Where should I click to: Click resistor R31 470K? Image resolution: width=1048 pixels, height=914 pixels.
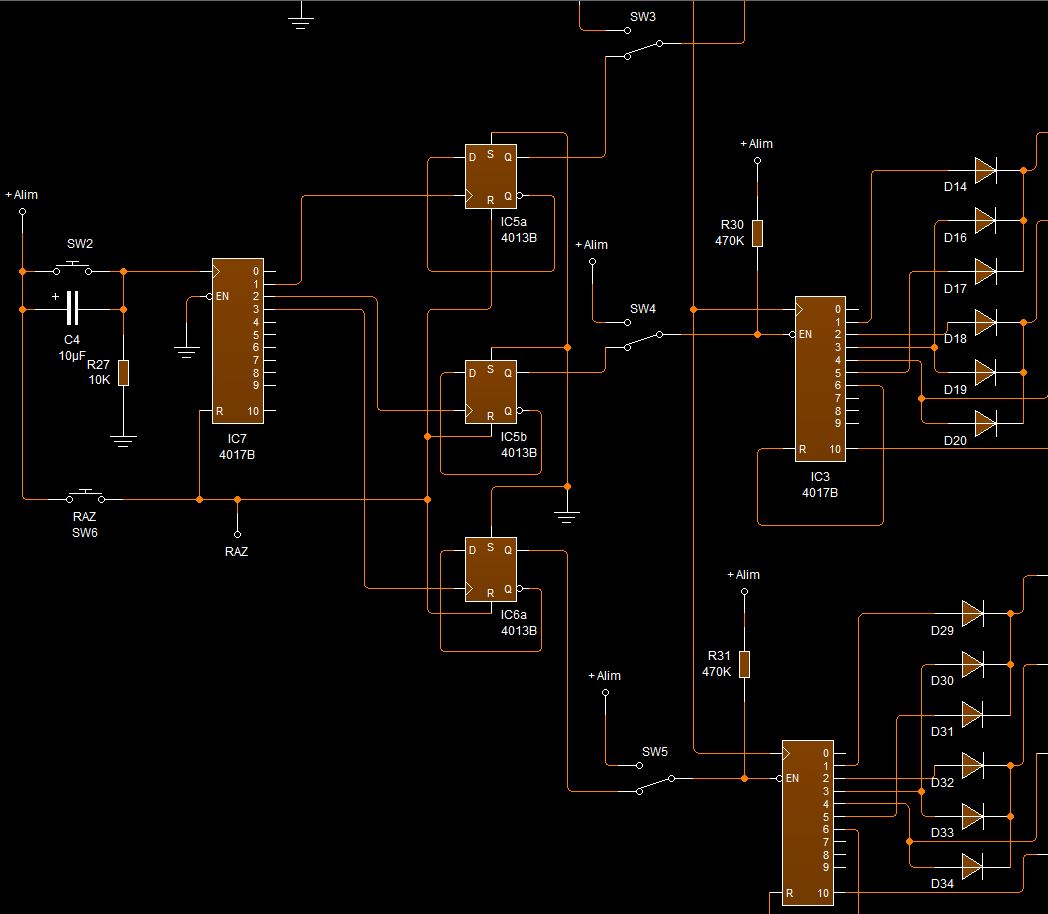click(x=744, y=664)
